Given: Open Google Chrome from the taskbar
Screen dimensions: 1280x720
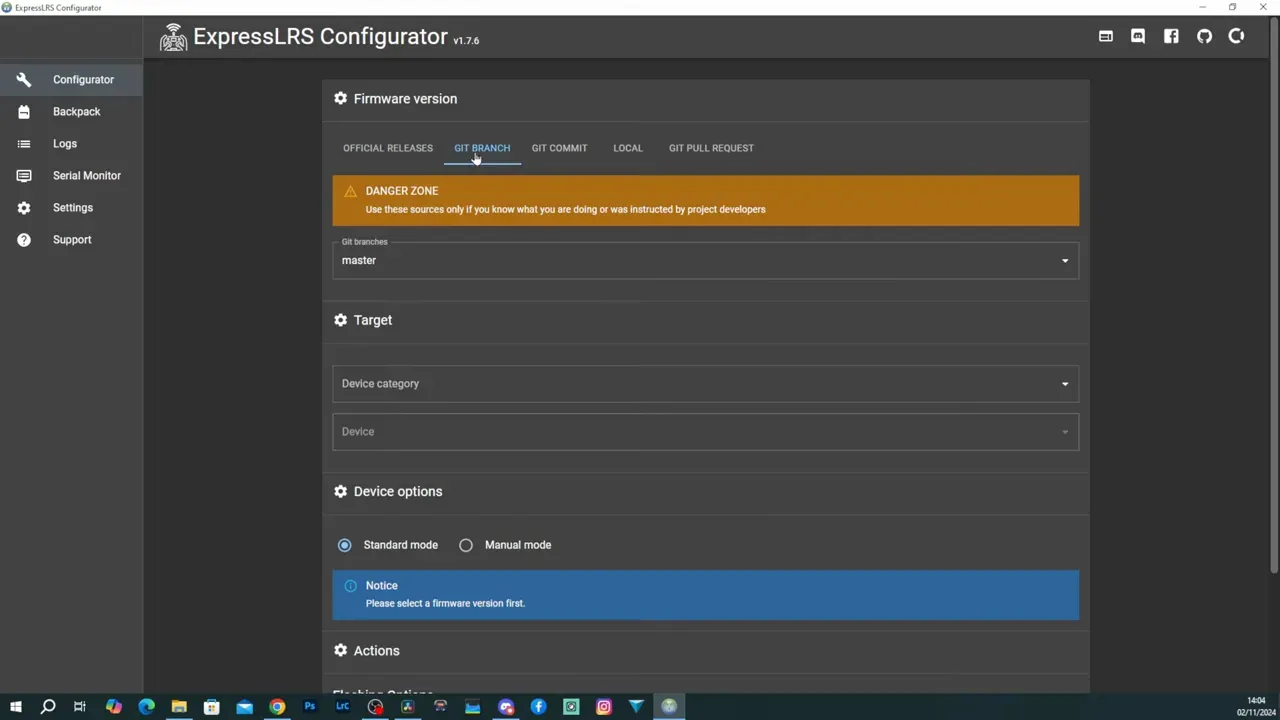Looking at the screenshot, I should 277,707.
